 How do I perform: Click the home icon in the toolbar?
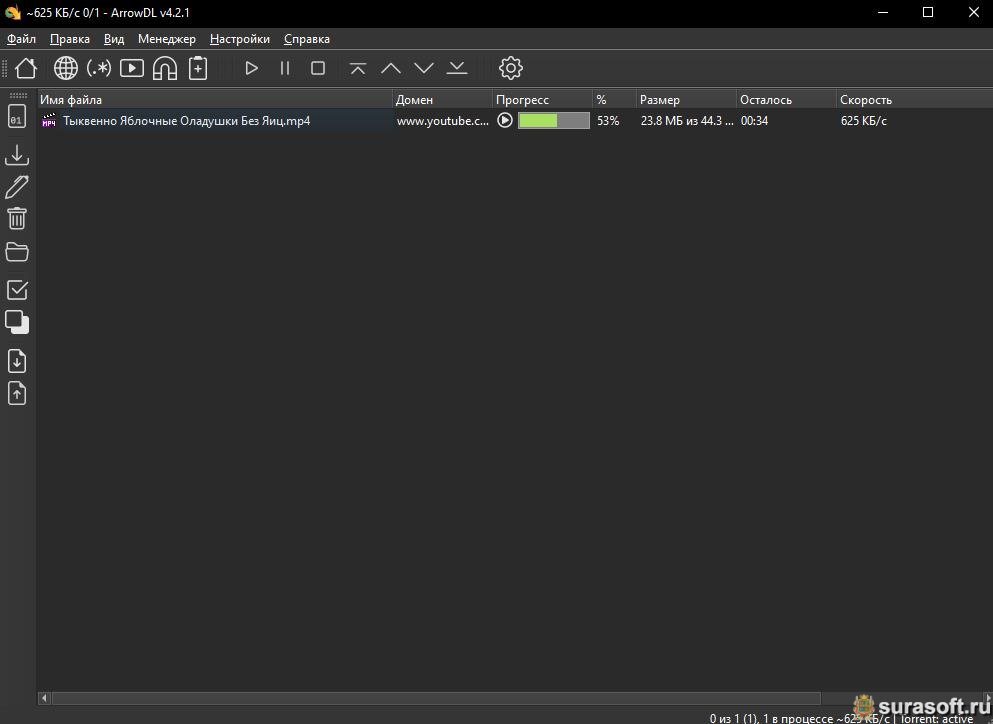click(x=26, y=68)
